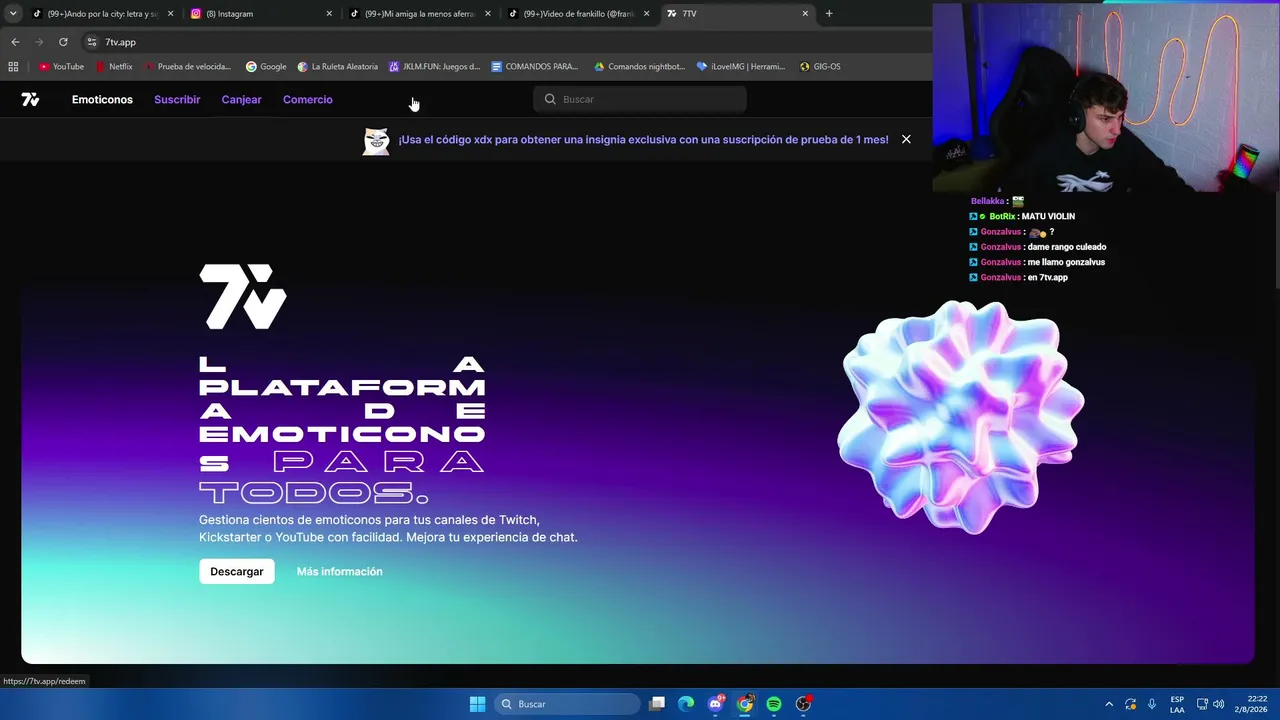Open the Google bookmark
This screenshot has height=720, width=1280.
pyautogui.click(x=266, y=67)
